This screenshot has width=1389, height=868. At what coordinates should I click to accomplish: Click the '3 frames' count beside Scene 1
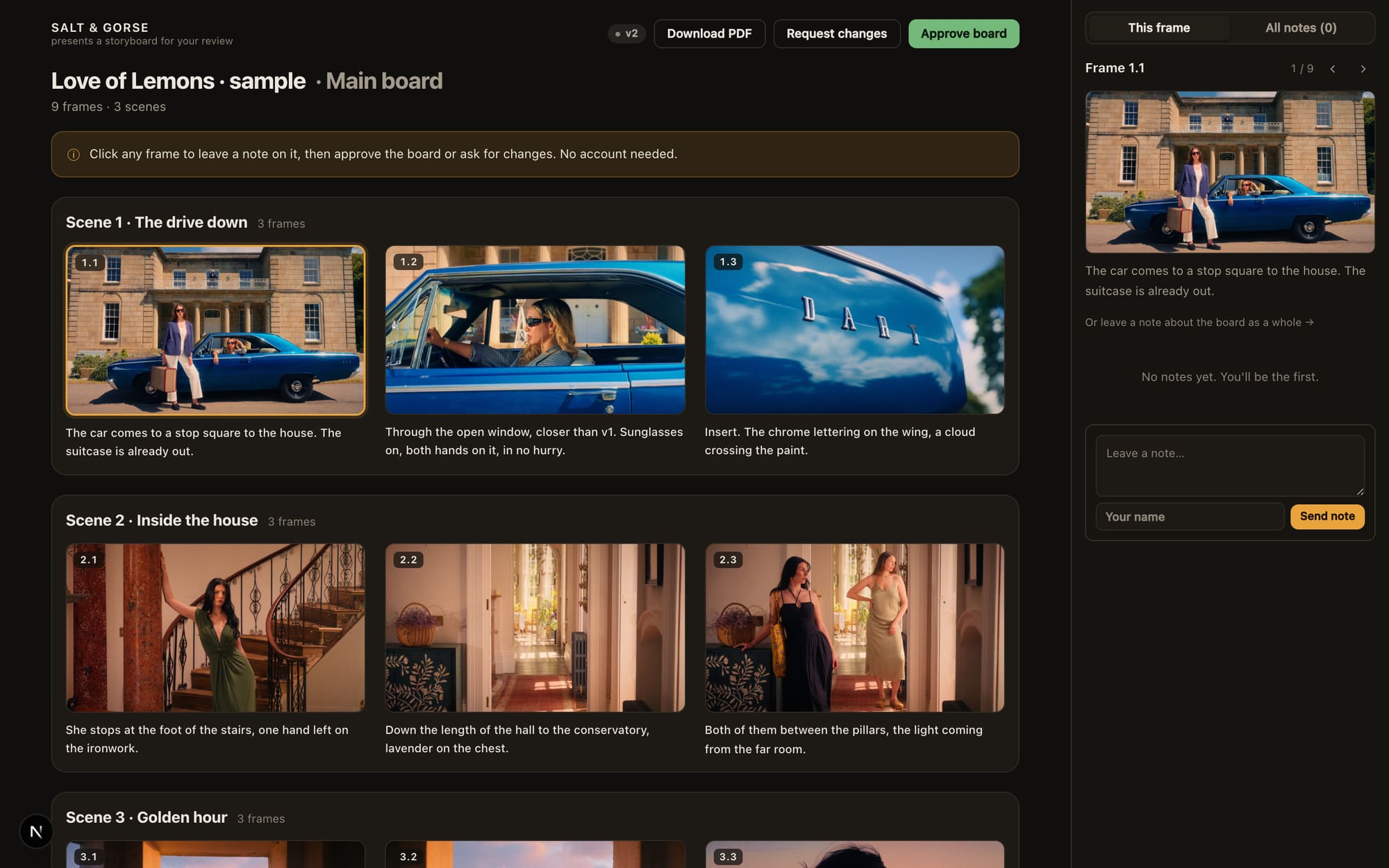[281, 224]
